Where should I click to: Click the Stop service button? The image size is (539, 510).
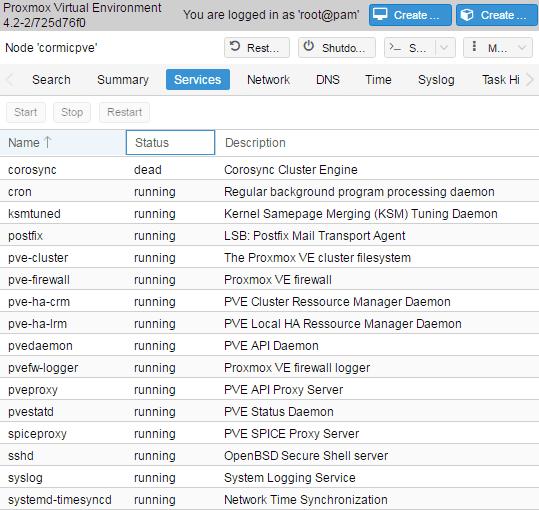point(72,112)
